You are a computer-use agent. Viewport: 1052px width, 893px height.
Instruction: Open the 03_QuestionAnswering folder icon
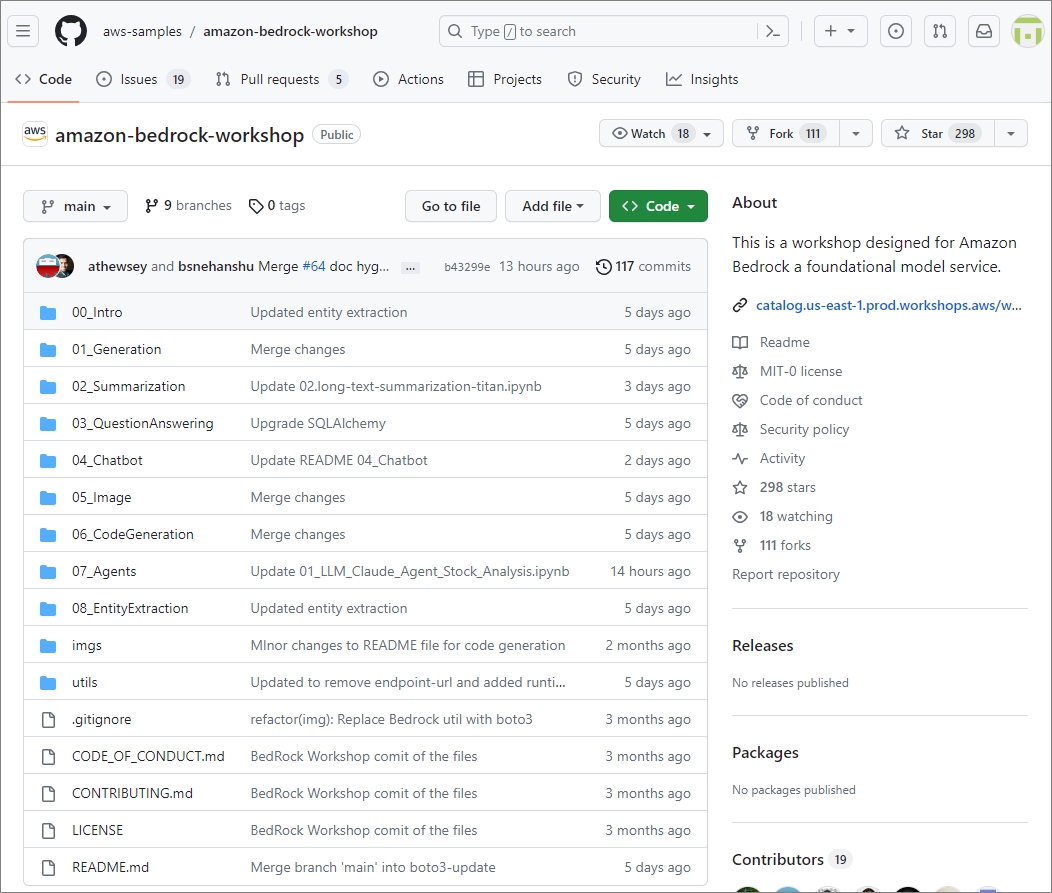(48, 424)
